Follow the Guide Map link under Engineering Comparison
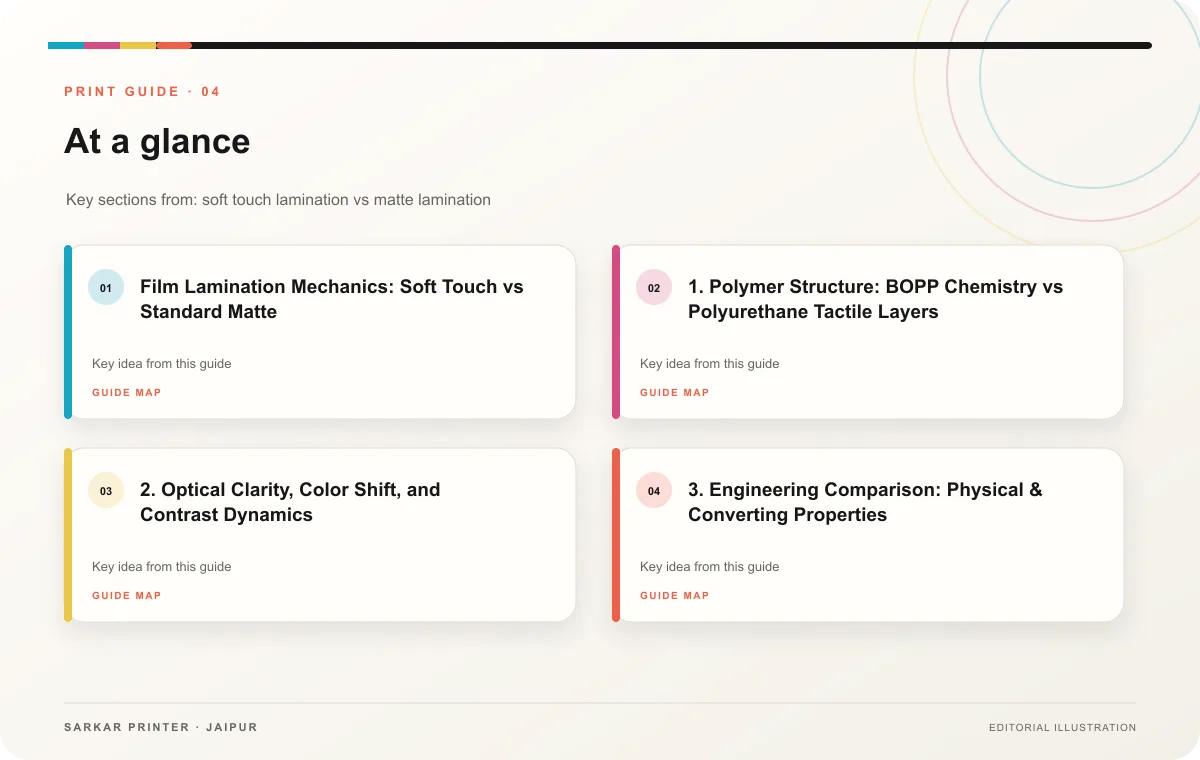1200x760 pixels. pyautogui.click(x=675, y=596)
